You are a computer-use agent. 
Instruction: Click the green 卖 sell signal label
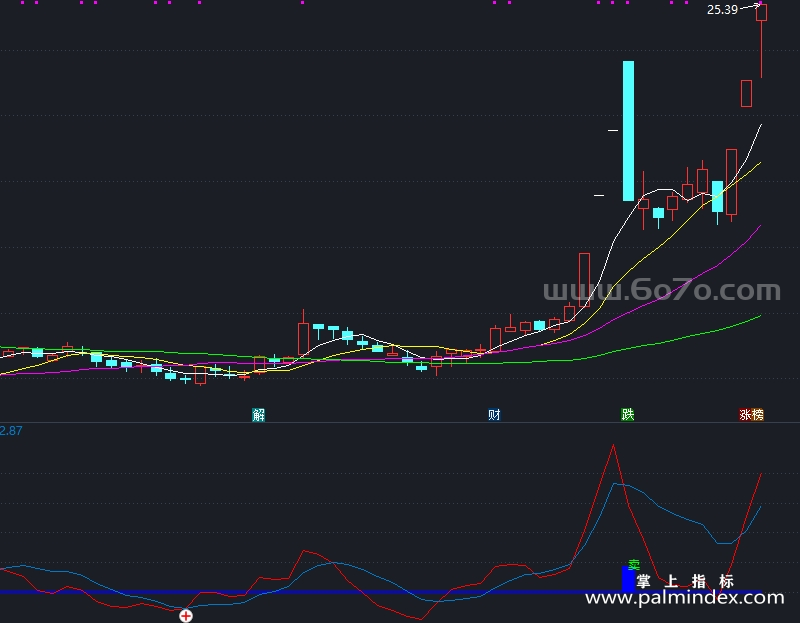click(634, 565)
